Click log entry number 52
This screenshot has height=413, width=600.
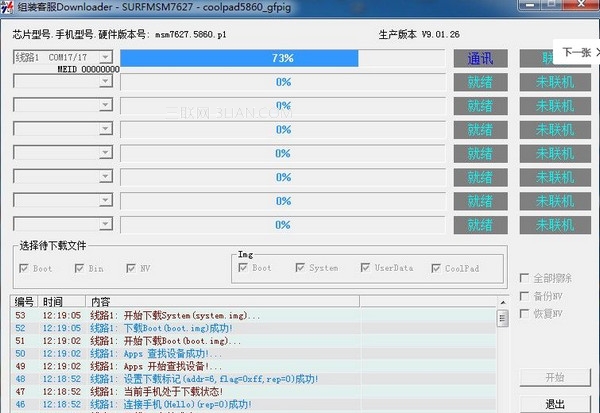pos(20,328)
